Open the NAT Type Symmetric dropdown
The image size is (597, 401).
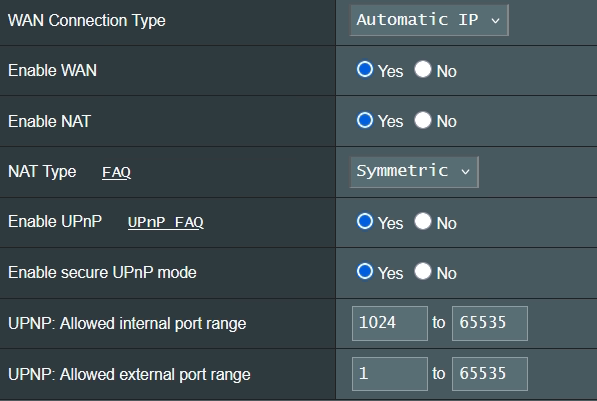coord(414,172)
